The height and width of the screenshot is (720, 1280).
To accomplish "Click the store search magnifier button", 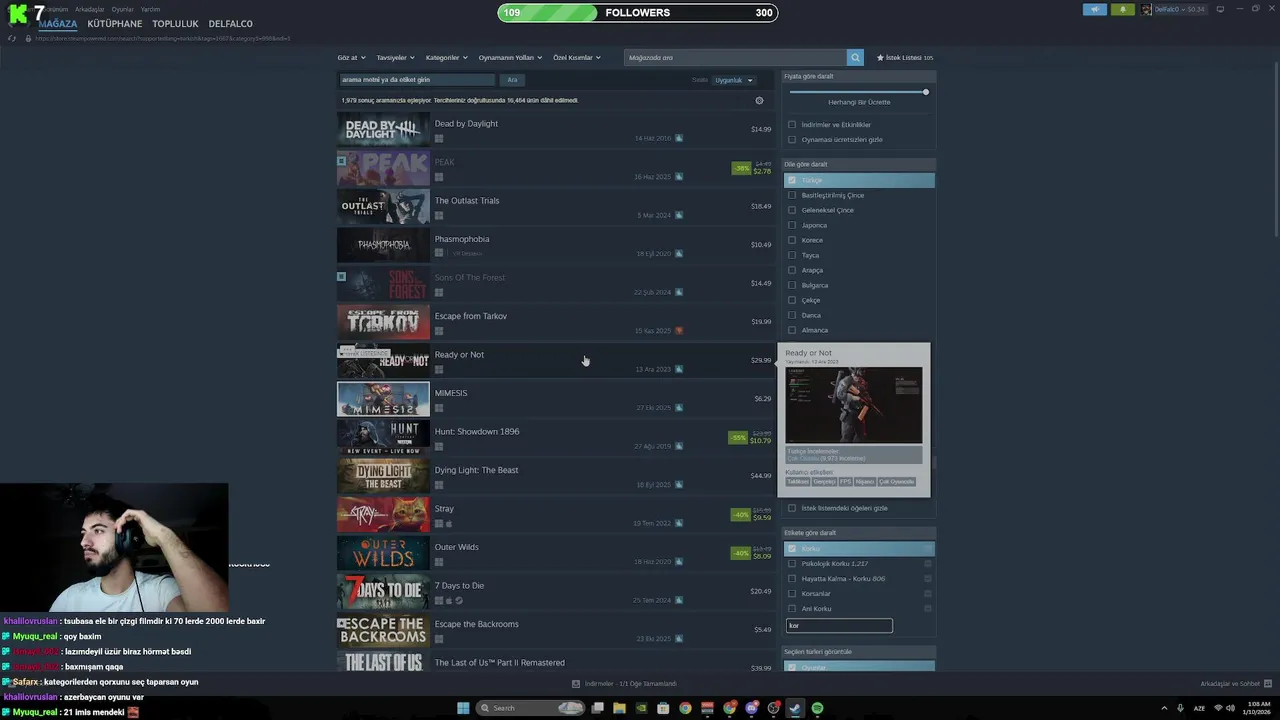I will [x=855, y=58].
